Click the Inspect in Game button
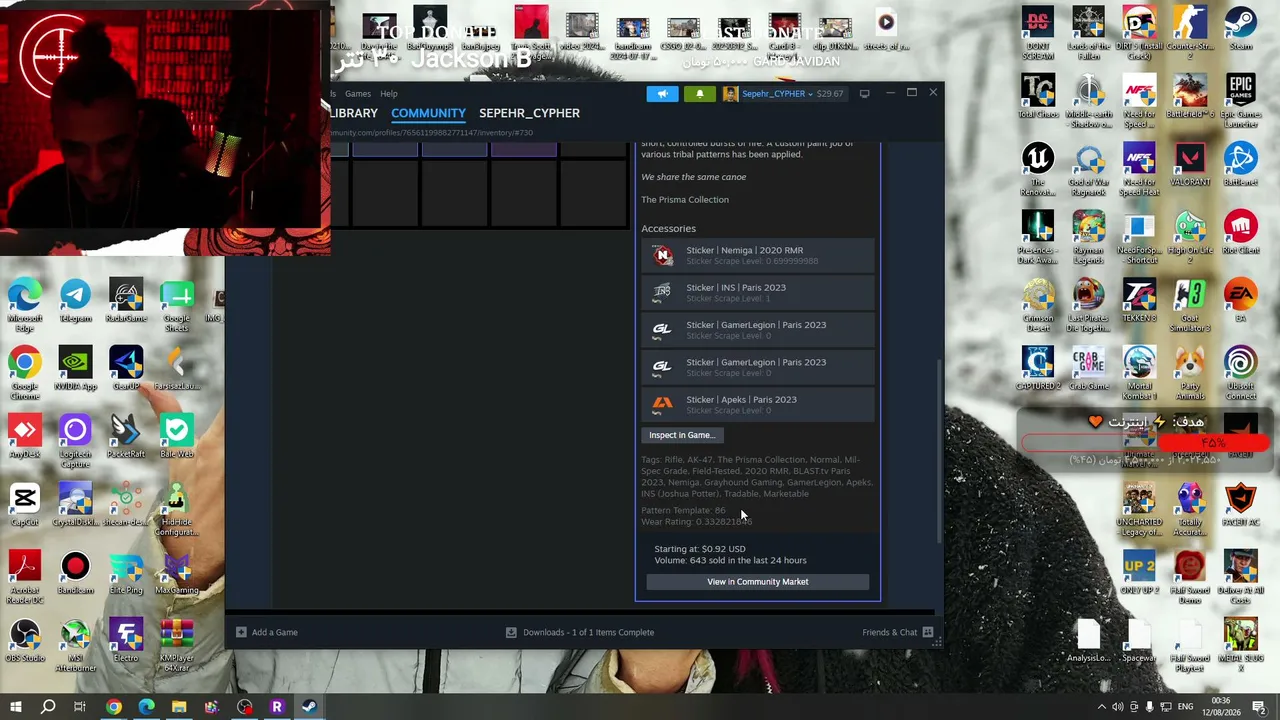1280x720 pixels. [682, 435]
